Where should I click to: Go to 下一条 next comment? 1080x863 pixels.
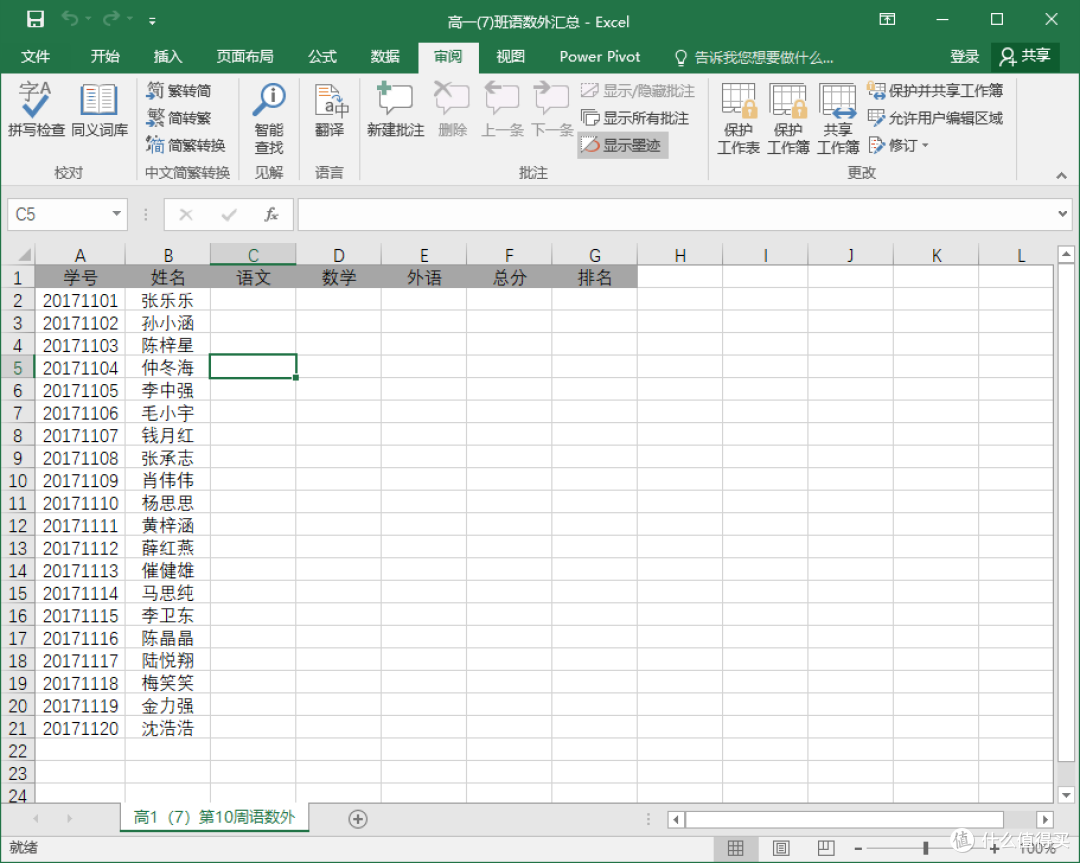tap(552, 109)
